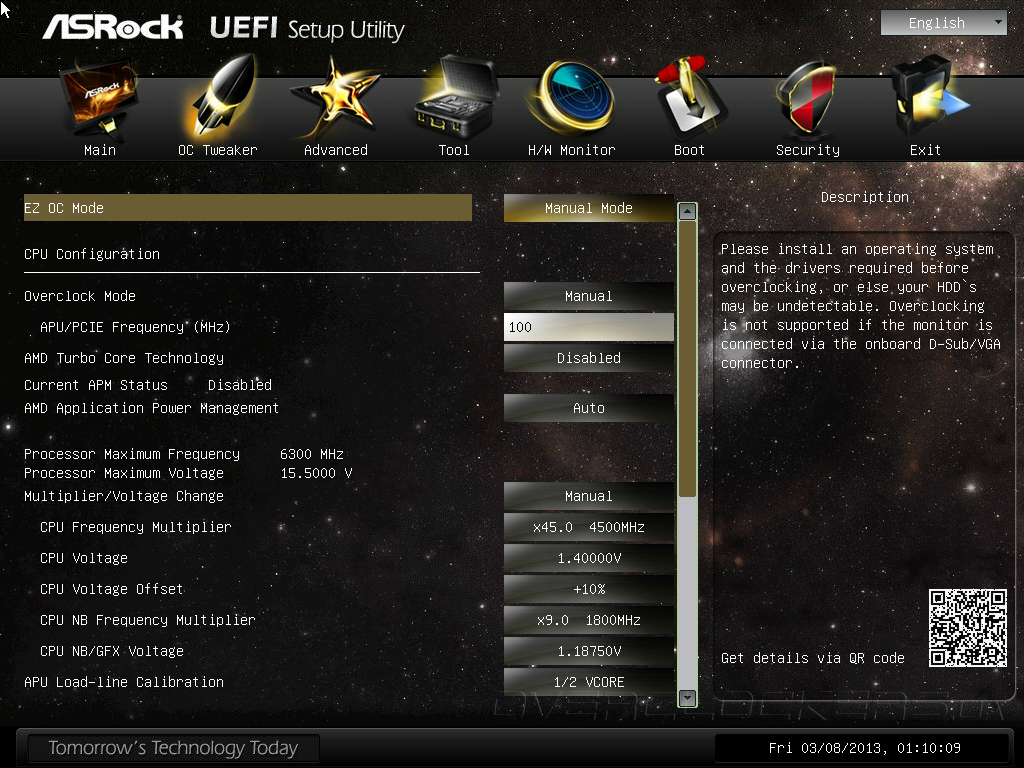Click the settings list scrollbar thumb
The width and height of the screenshot is (1024, 768).
(687, 359)
